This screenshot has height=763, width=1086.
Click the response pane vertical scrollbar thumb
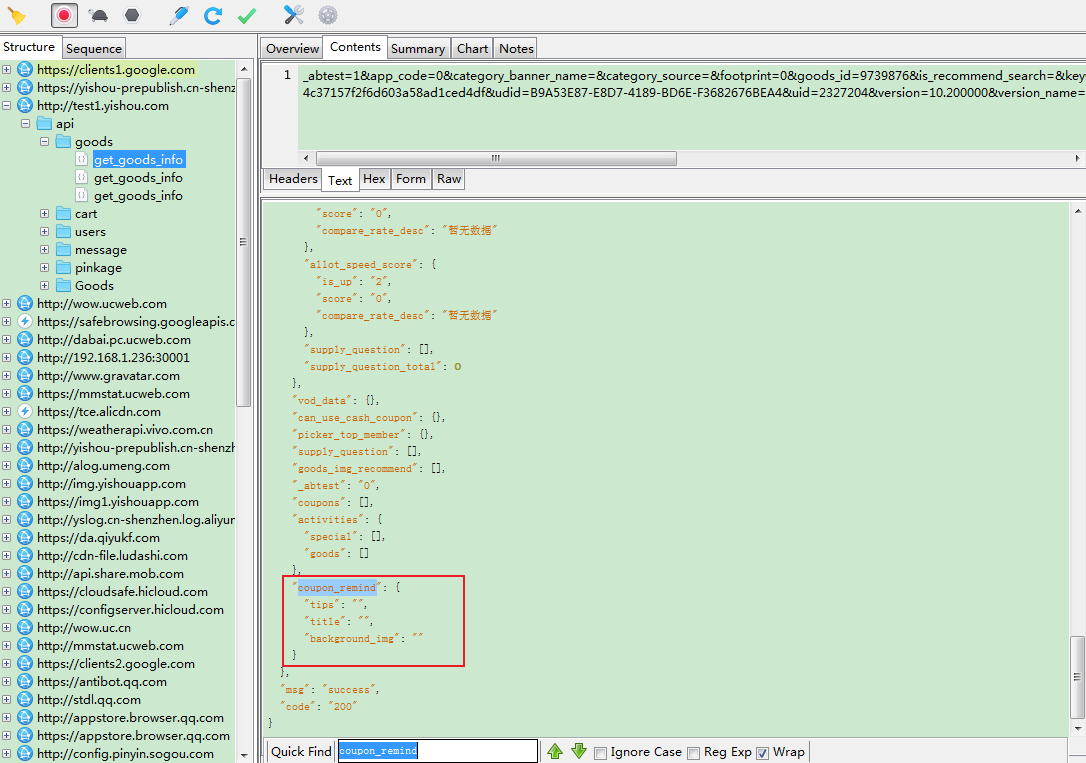coord(1078,677)
